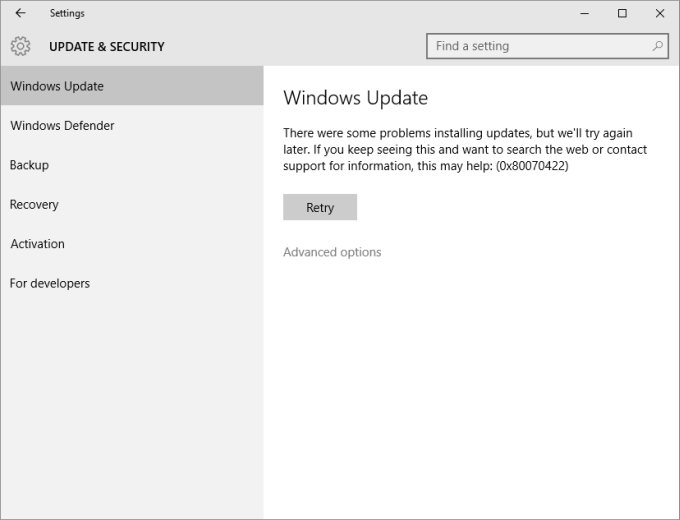This screenshot has width=680, height=520.
Task: Maximize the Settings window
Action: pyautogui.click(x=622, y=13)
